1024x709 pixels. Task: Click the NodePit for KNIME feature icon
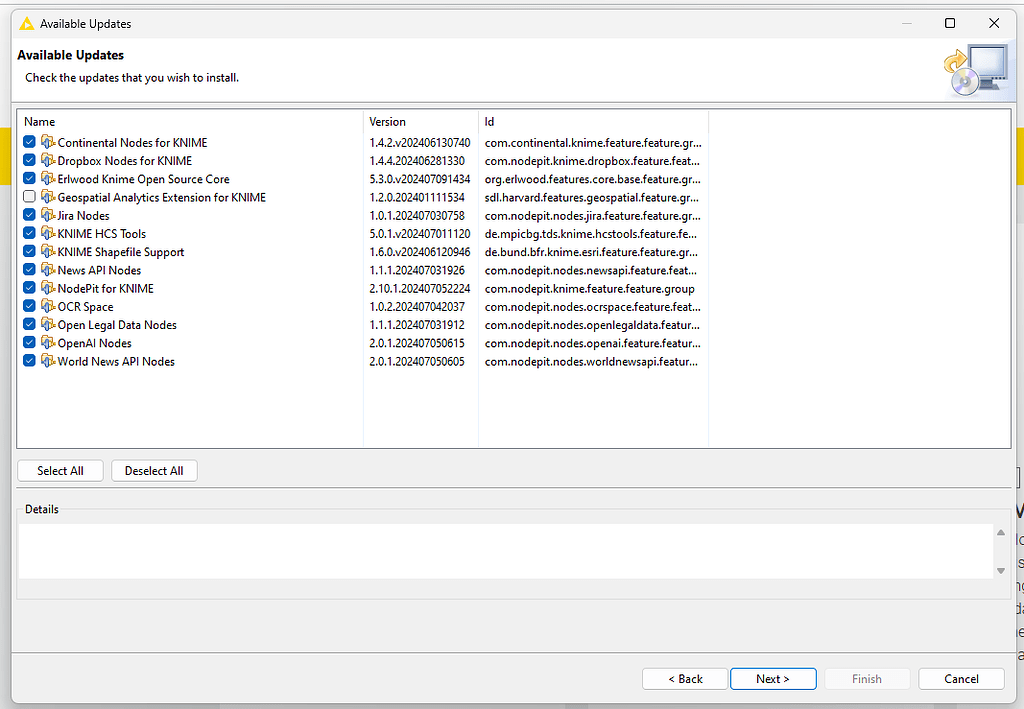point(48,288)
